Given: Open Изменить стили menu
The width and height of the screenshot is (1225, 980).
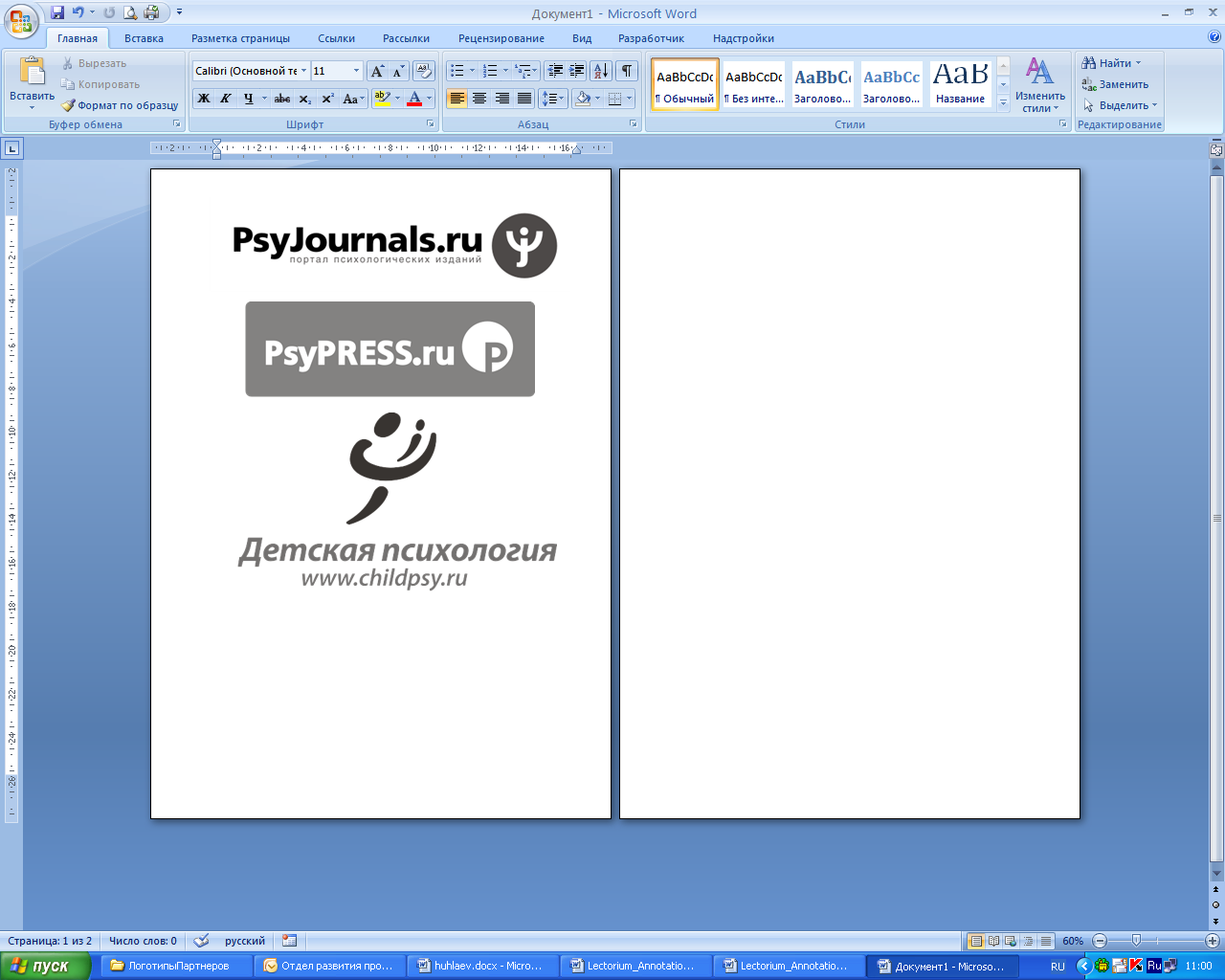Looking at the screenshot, I should pos(1040,84).
